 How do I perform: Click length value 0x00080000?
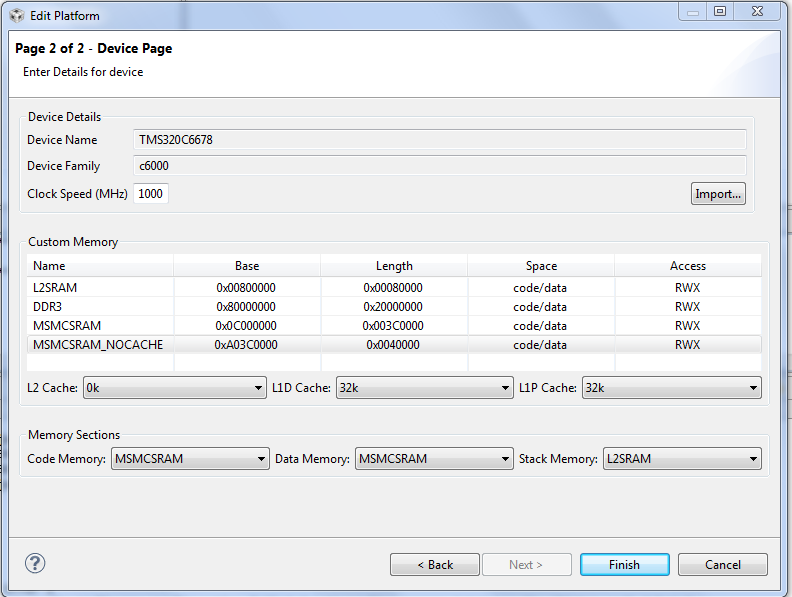(393, 288)
